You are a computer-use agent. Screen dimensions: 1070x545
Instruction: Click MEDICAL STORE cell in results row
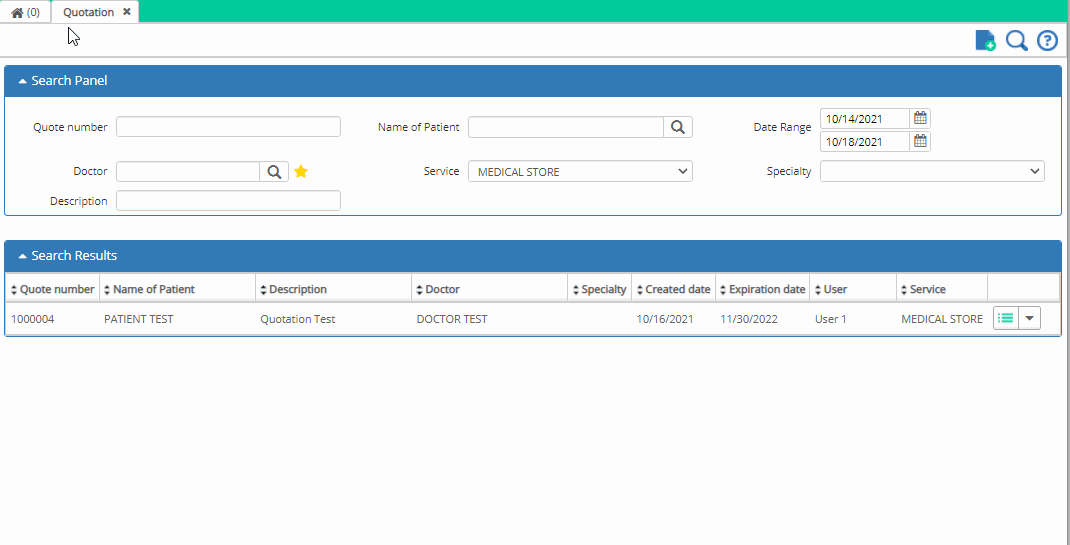[x=942, y=319]
